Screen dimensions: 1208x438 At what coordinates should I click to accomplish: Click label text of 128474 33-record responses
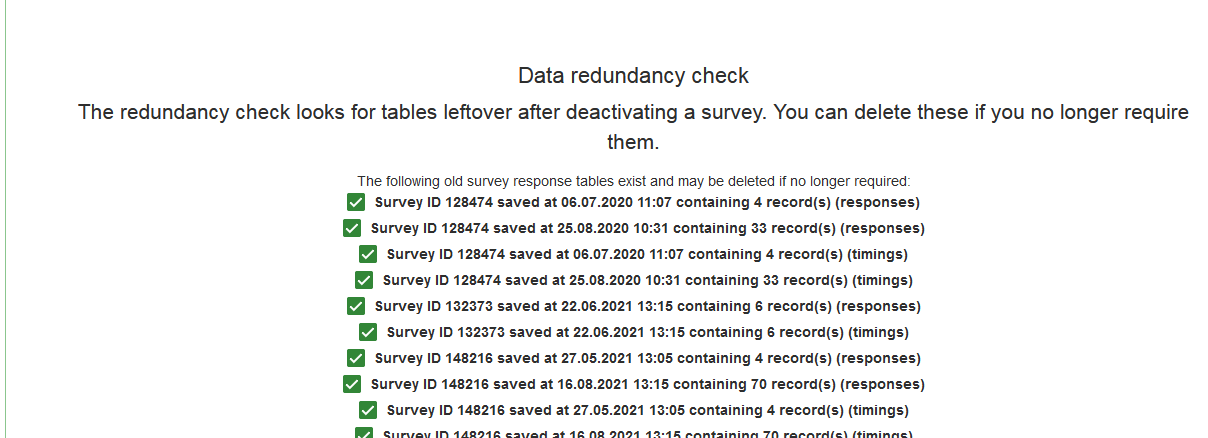(x=647, y=228)
